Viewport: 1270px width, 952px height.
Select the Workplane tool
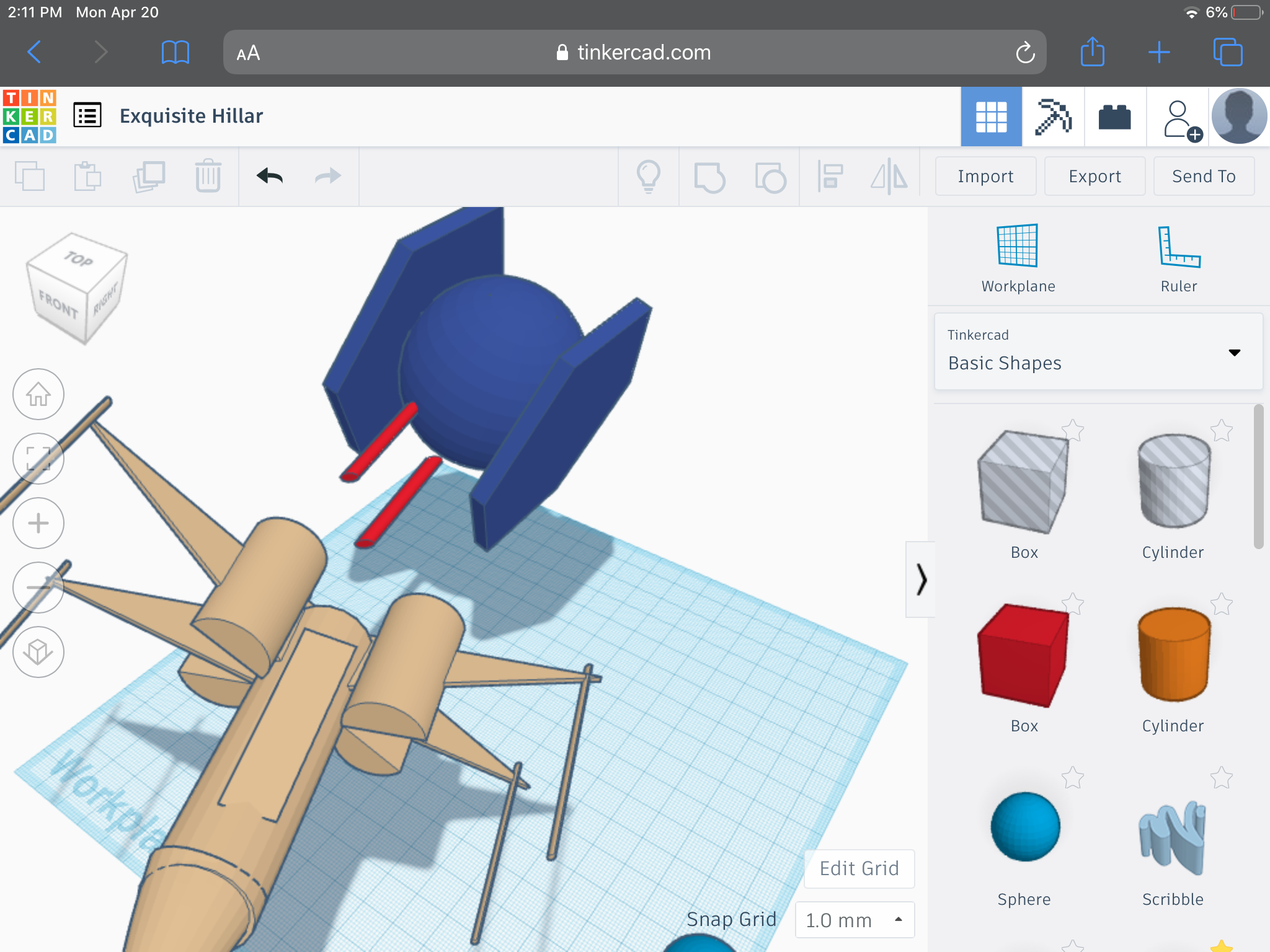[1018, 258]
